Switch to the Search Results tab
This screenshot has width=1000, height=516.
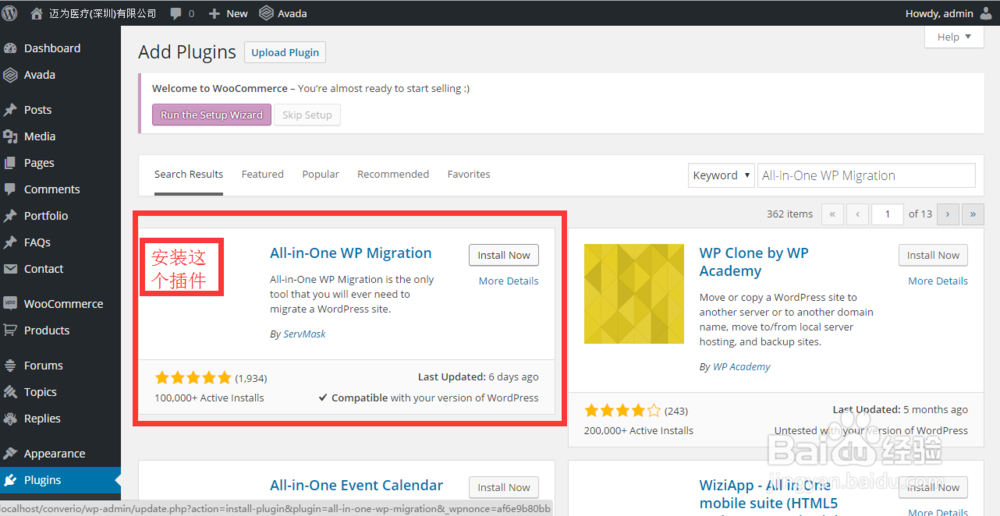pos(189,174)
